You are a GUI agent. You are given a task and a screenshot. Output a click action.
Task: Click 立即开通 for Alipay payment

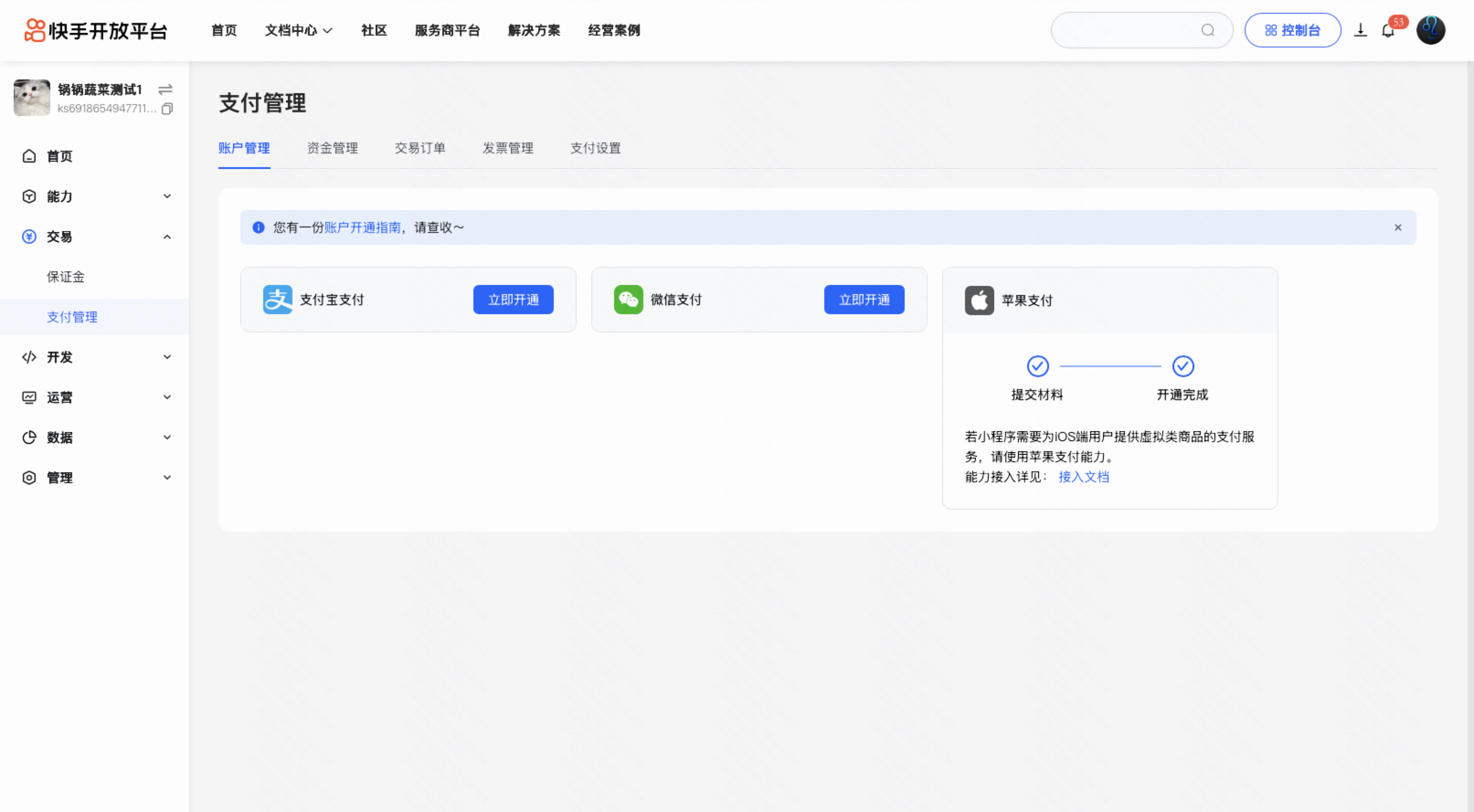click(513, 300)
